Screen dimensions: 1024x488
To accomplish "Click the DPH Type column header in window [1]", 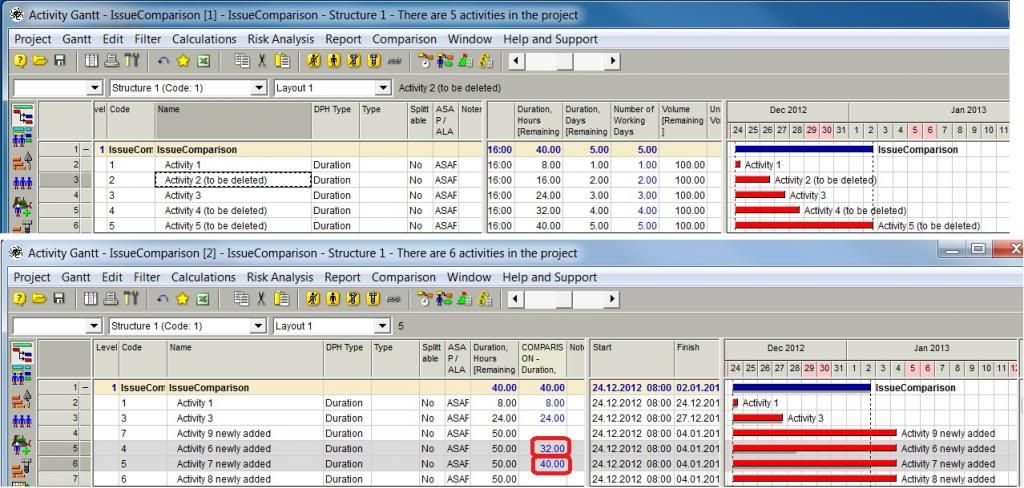I will point(336,121).
